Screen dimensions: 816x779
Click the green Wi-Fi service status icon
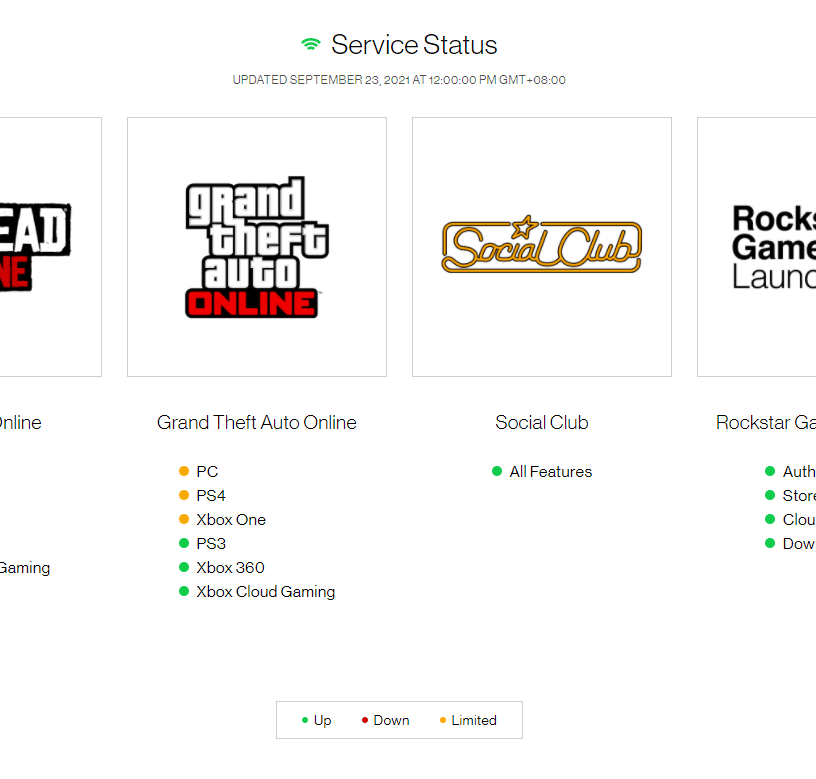311,45
